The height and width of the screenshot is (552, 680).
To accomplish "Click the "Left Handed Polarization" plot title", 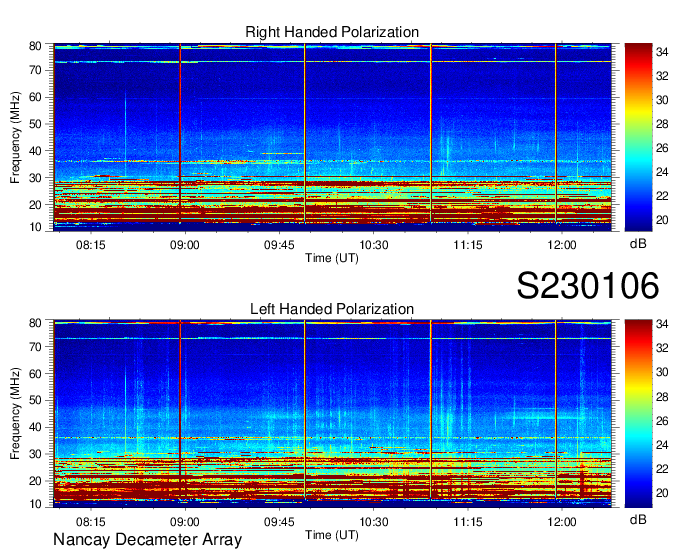I will coord(332,309).
